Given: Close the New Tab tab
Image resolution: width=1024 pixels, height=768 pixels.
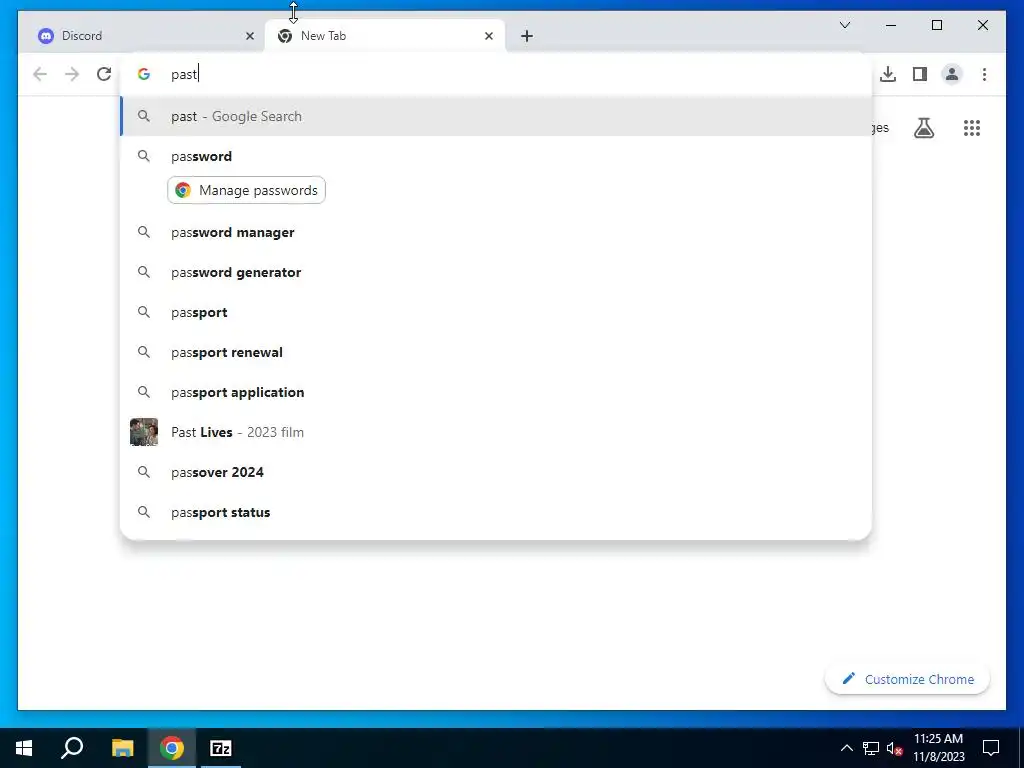Looking at the screenshot, I should 488,36.
